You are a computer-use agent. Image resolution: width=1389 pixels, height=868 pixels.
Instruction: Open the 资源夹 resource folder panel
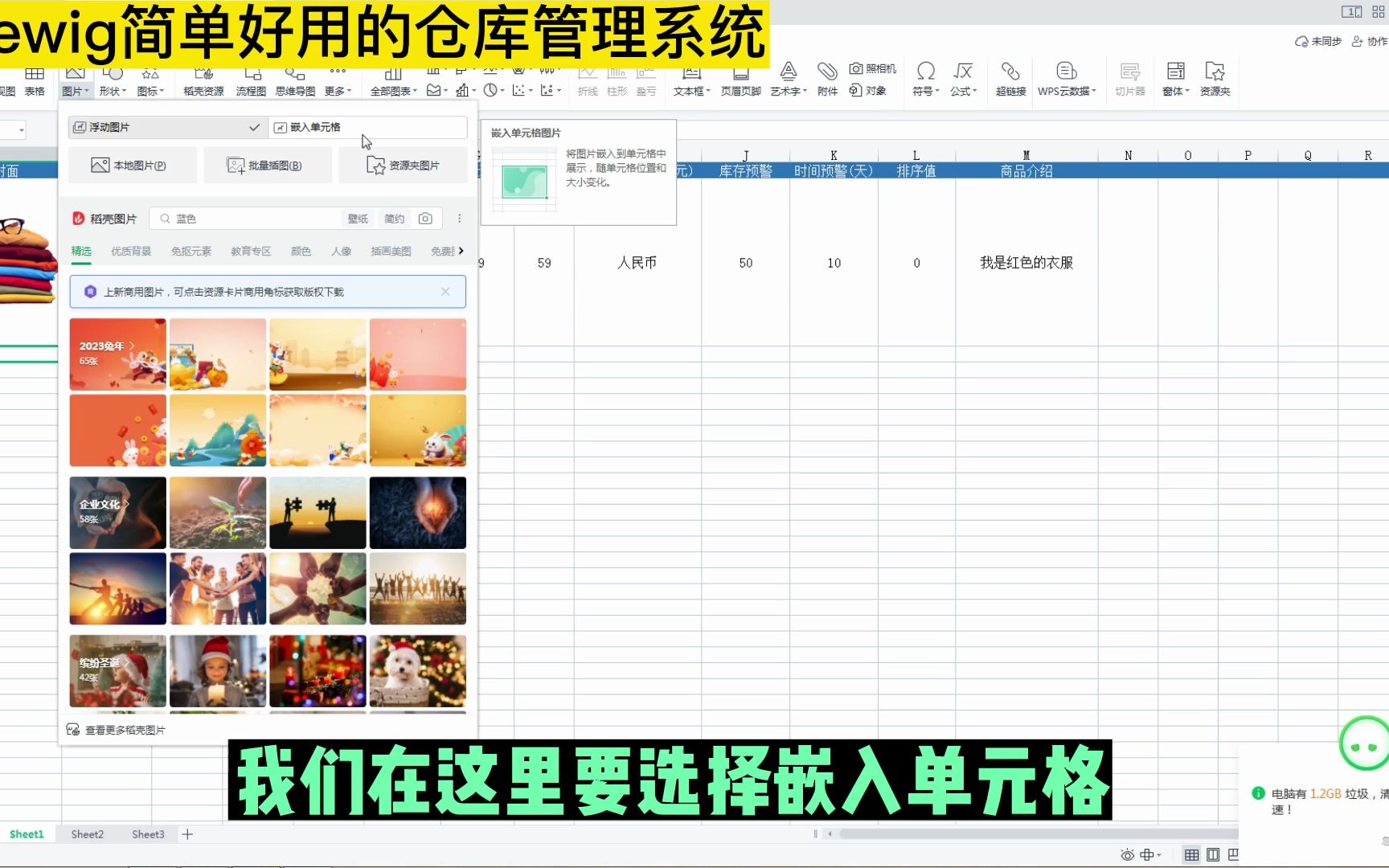coord(1215,78)
